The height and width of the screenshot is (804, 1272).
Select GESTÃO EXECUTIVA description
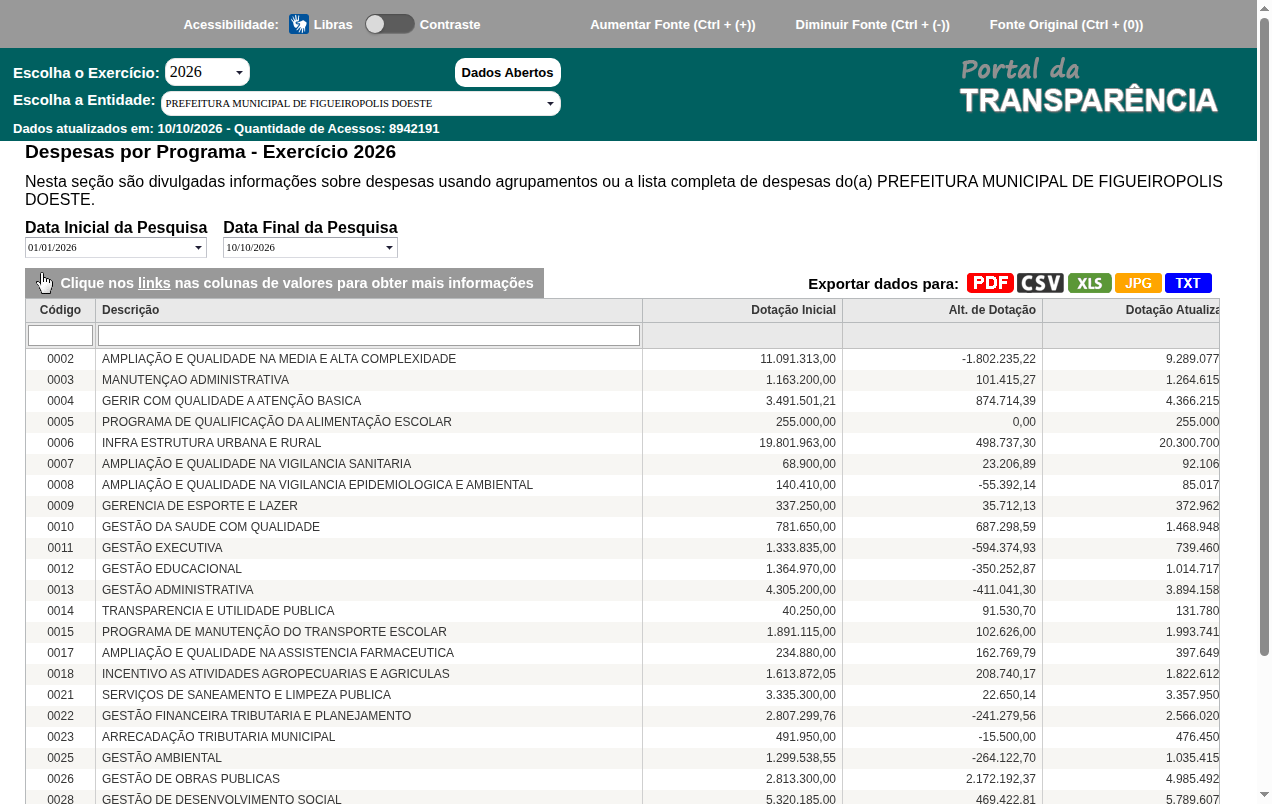(x=162, y=548)
